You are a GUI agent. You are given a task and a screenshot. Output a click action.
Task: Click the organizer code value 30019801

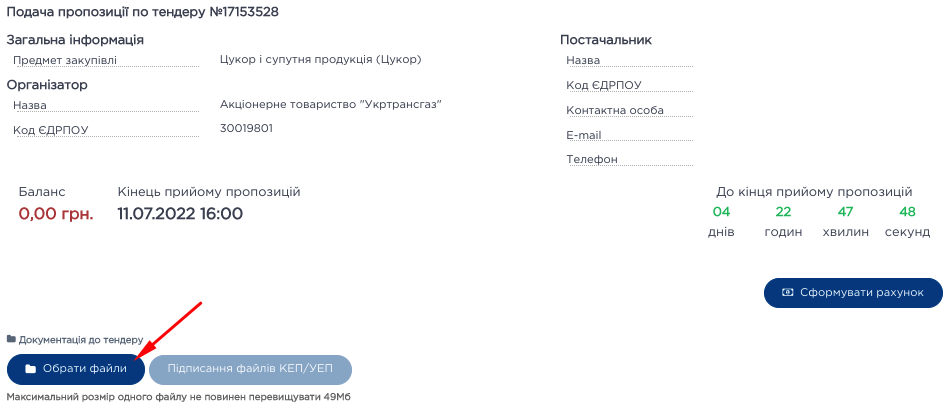pos(246,128)
